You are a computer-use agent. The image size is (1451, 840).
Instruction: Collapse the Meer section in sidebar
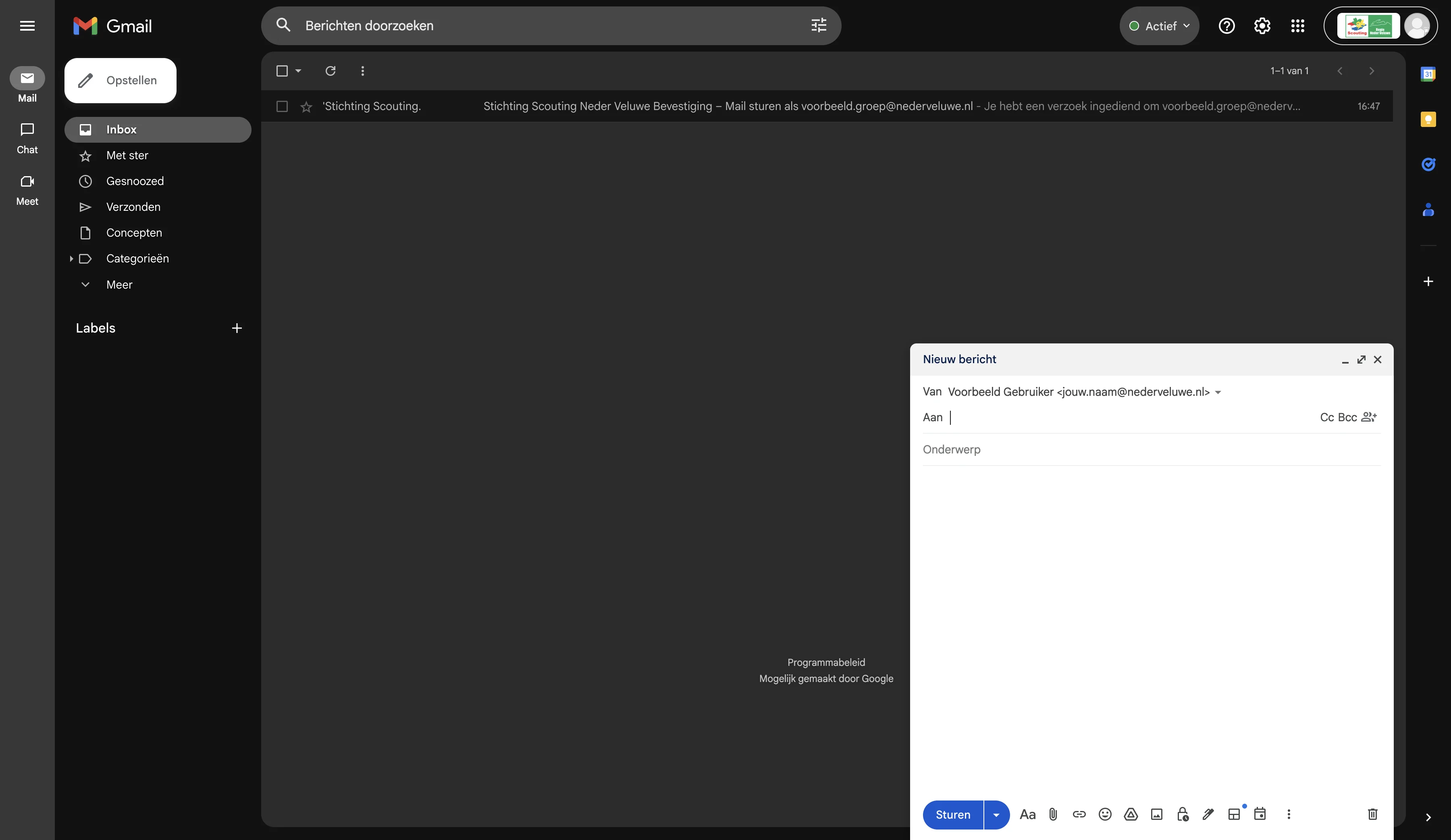85,285
